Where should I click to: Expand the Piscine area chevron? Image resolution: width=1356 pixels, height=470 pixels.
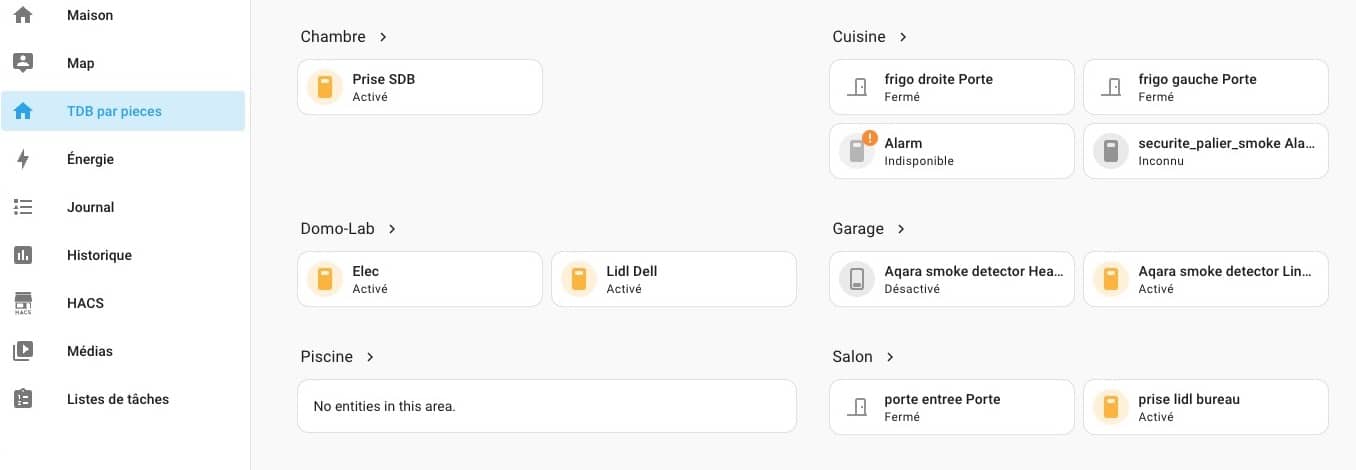370,357
